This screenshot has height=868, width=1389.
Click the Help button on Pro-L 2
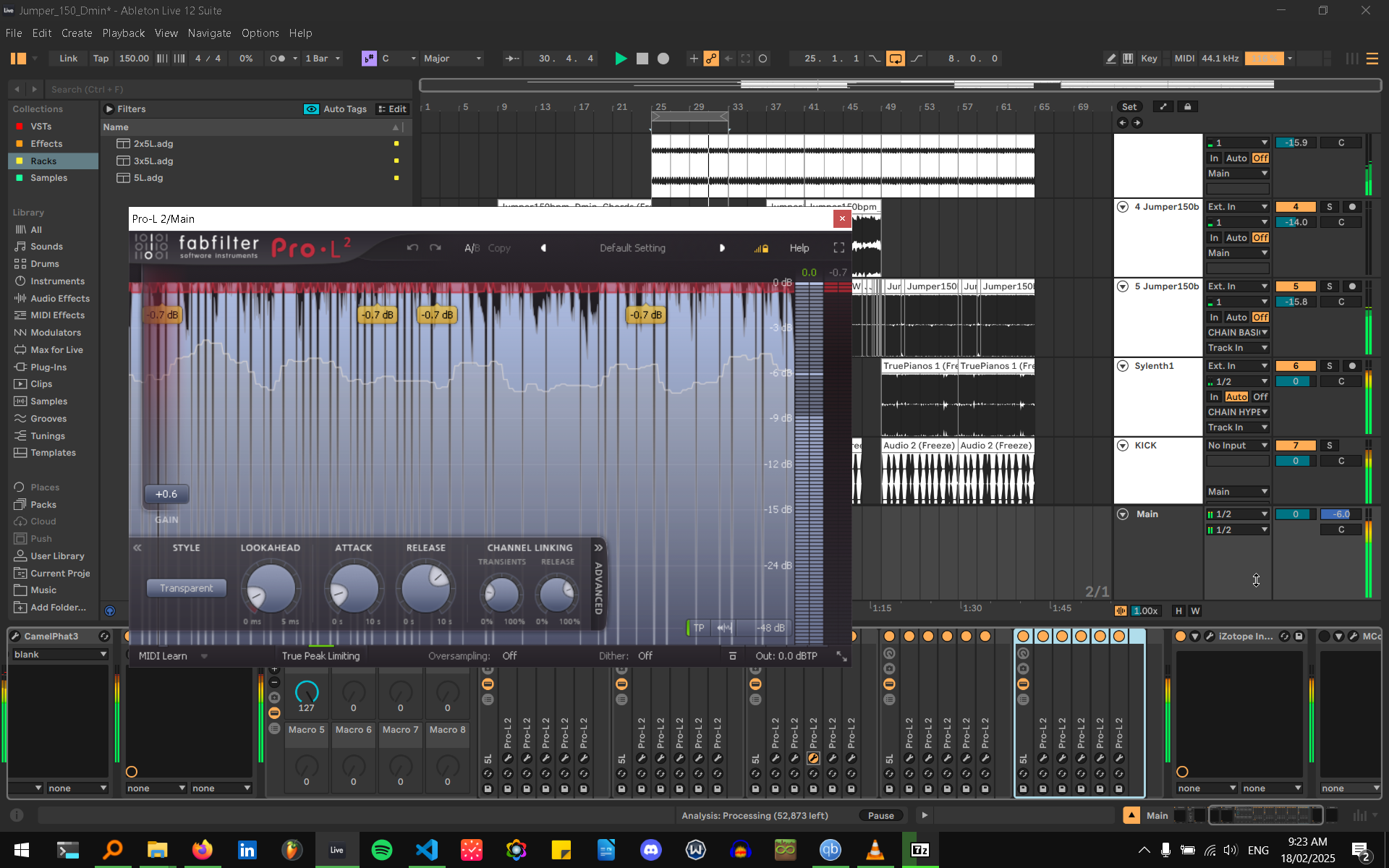tap(800, 247)
